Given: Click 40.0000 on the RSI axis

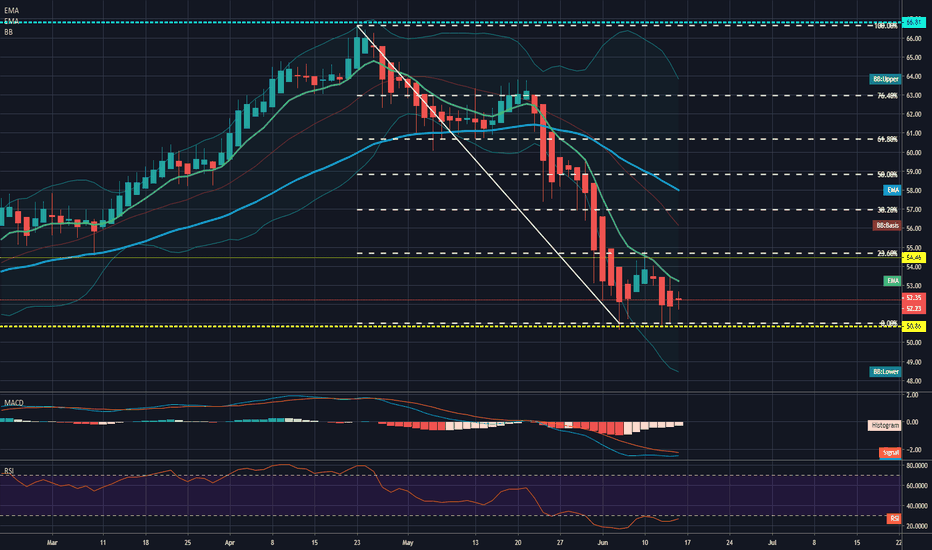Looking at the screenshot, I should (x=917, y=506).
